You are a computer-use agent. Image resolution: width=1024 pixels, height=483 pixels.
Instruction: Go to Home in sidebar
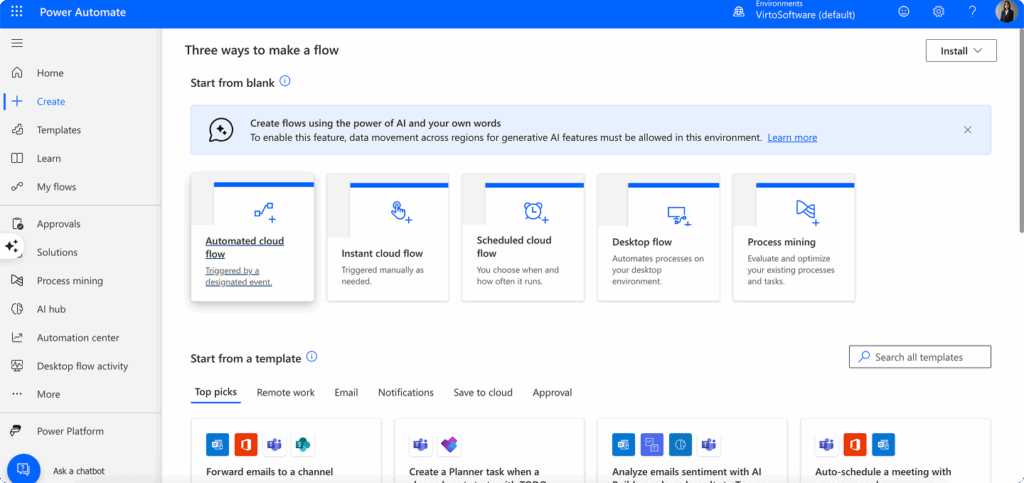click(x=50, y=73)
